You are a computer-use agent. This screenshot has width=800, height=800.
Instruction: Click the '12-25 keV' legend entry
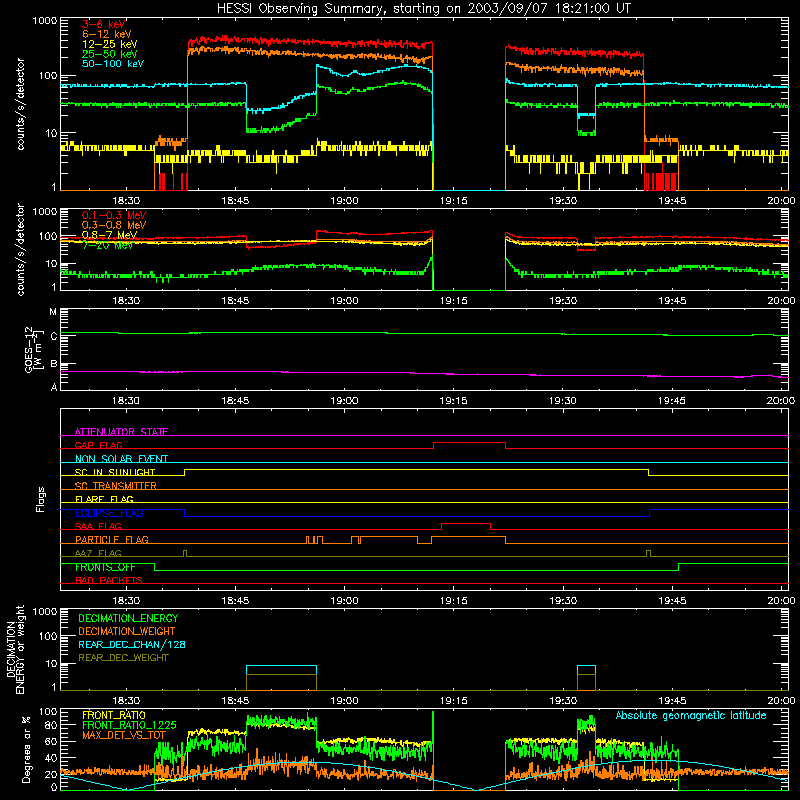click(x=110, y=44)
